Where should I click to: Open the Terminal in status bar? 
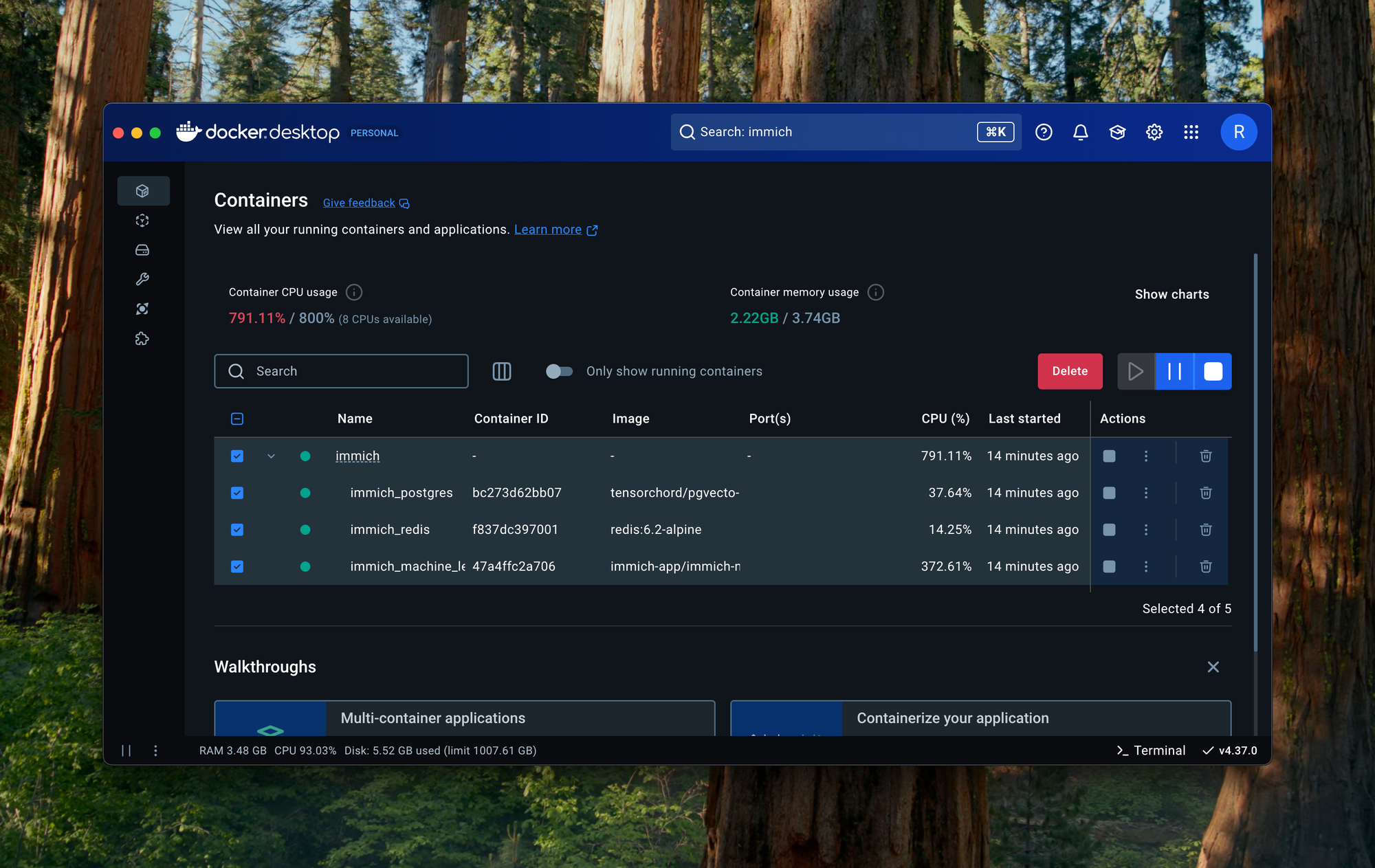tap(1151, 750)
